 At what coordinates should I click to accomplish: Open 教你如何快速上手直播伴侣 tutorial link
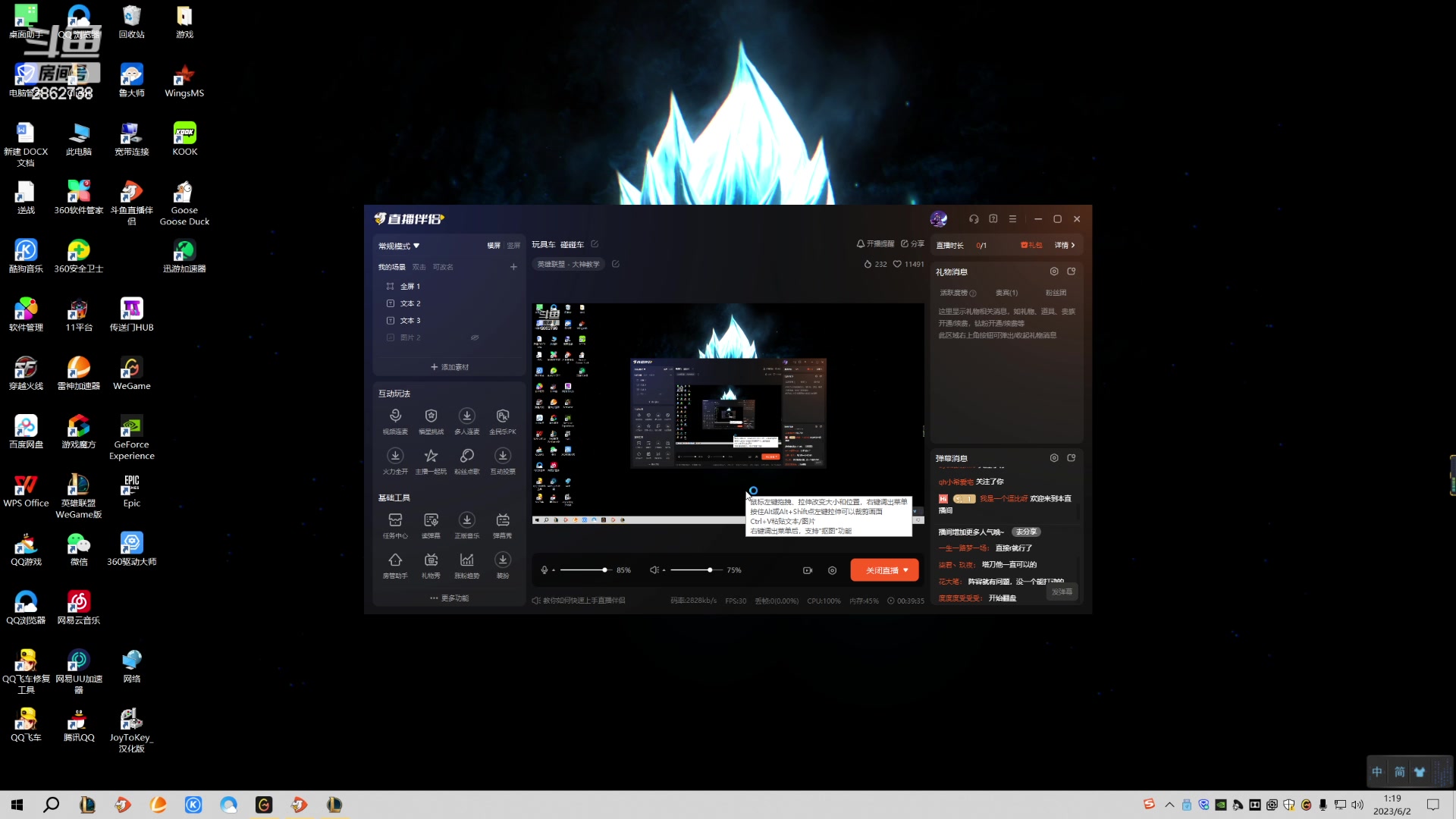[579, 601]
